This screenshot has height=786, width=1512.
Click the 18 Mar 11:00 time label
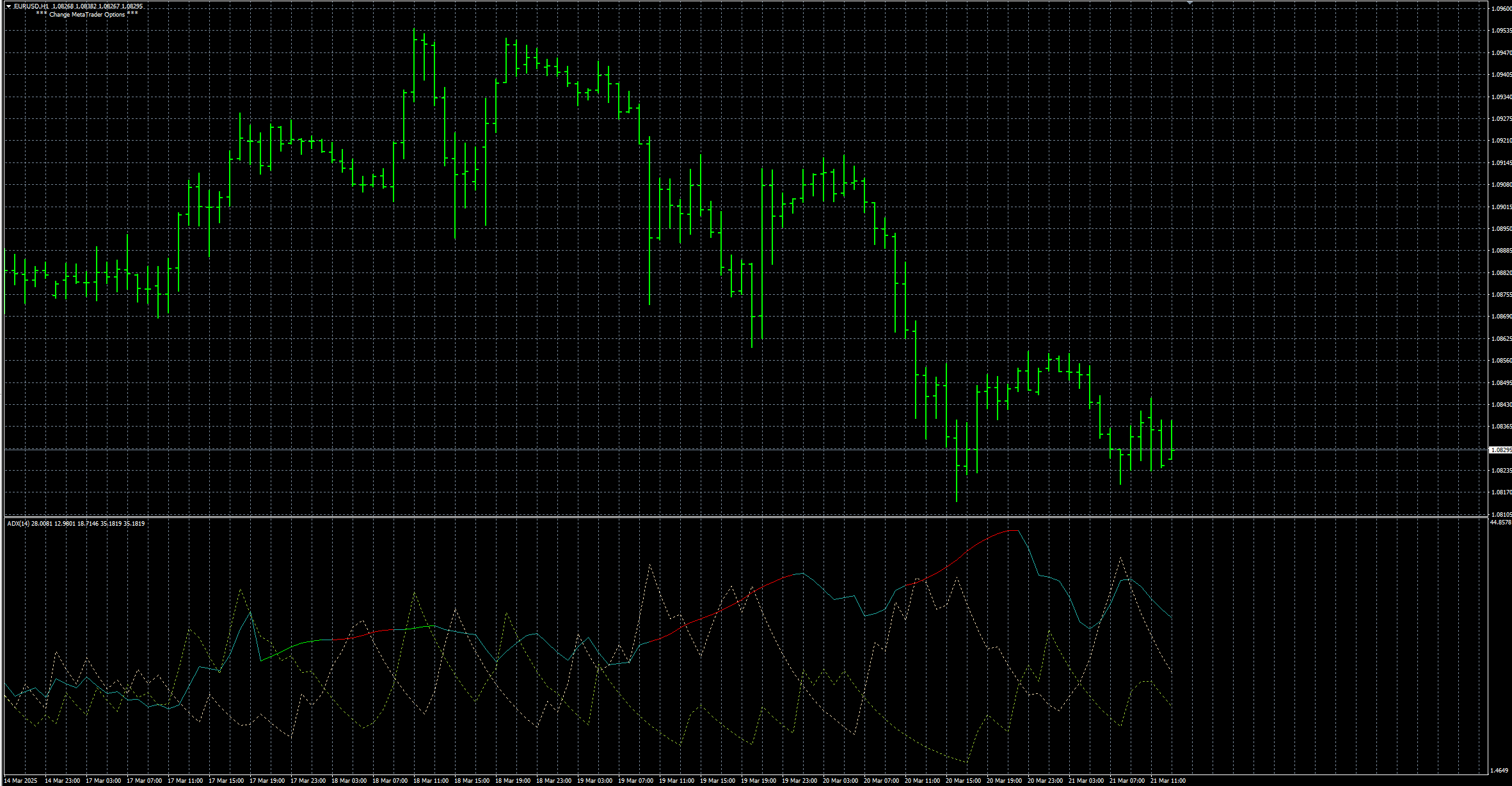click(x=431, y=781)
